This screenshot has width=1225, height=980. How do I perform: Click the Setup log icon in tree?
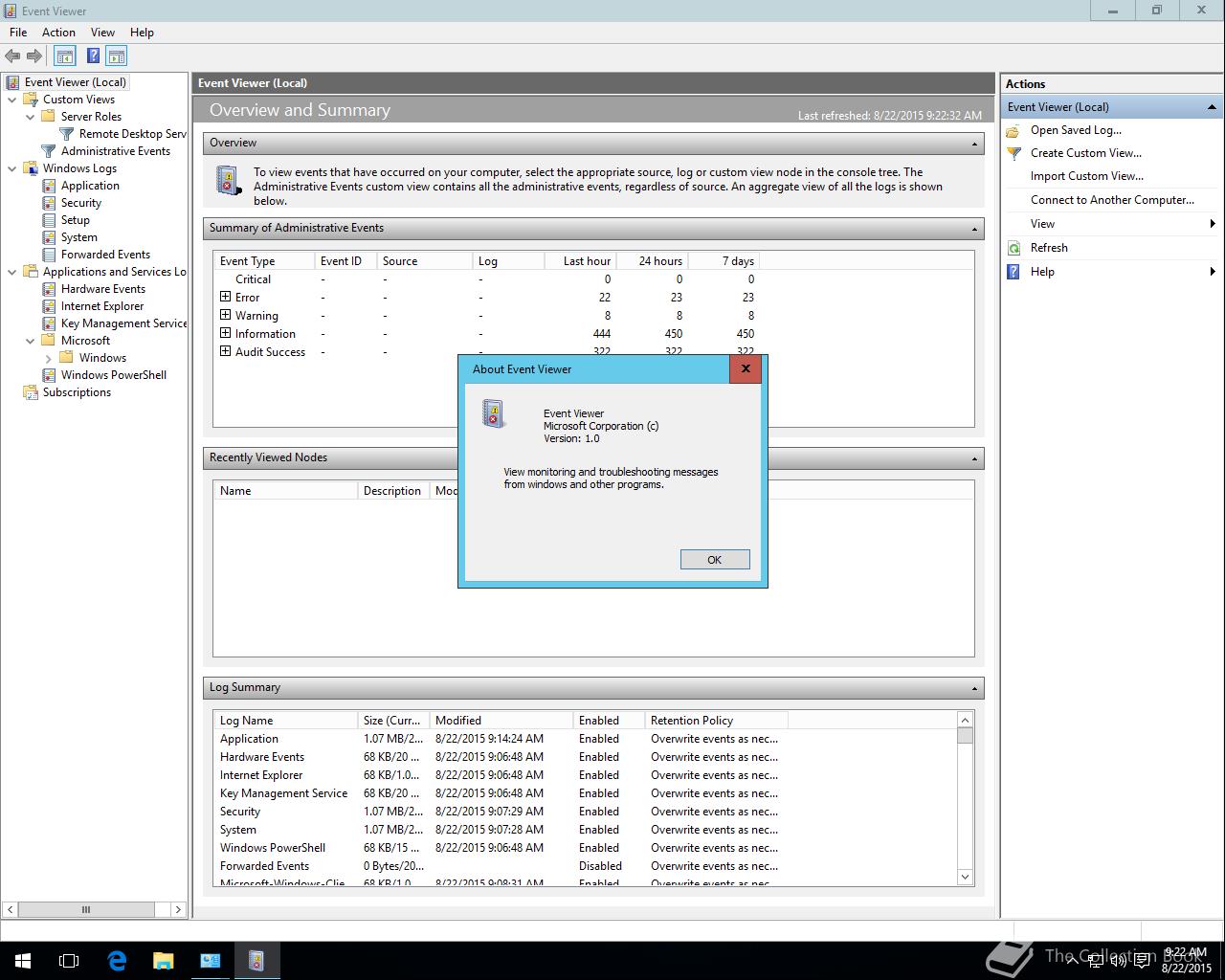coord(49,220)
